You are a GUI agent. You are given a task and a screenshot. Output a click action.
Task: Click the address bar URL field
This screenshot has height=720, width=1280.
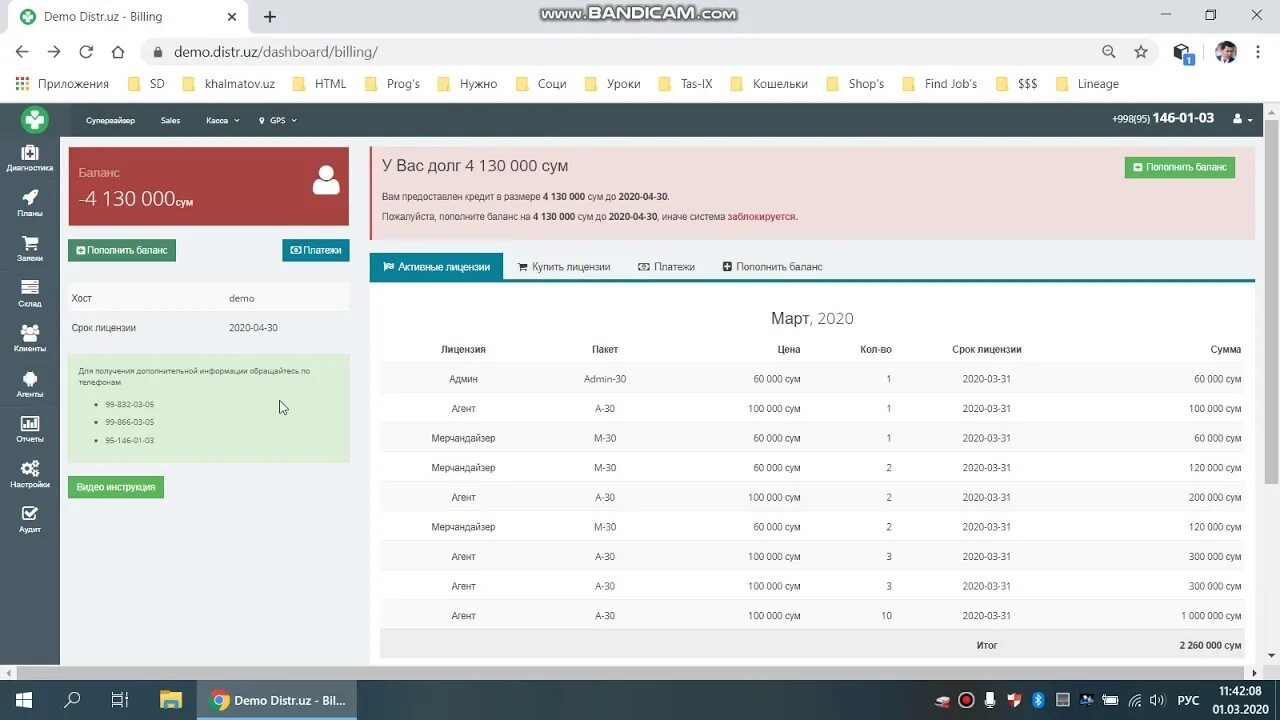pyautogui.click(x=620, y=52)
